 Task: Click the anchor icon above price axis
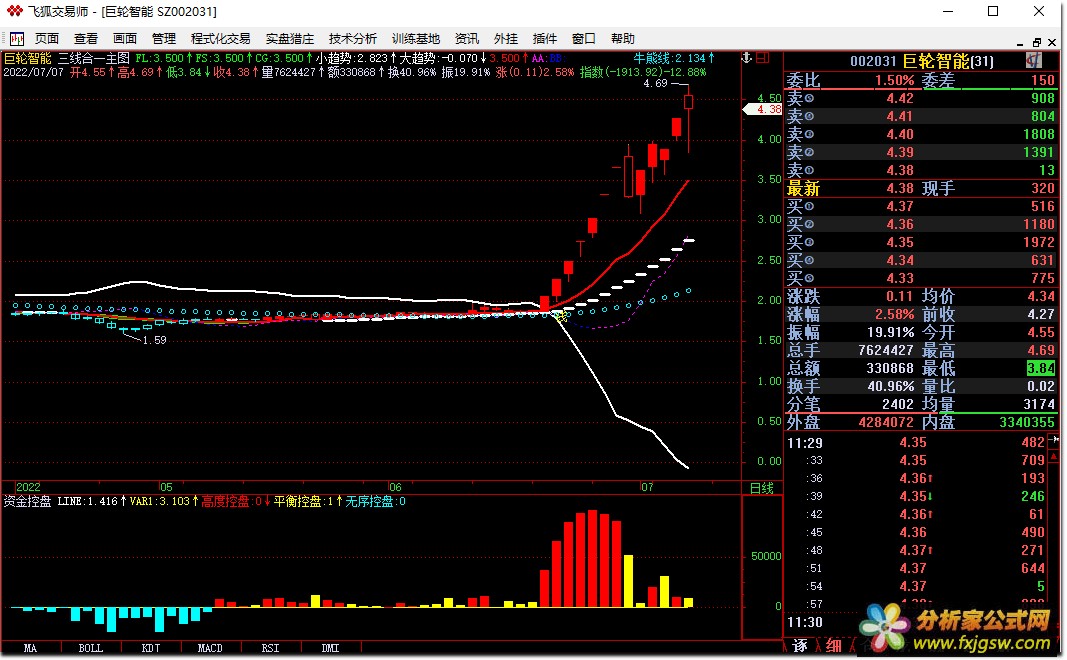pos(746,59)
